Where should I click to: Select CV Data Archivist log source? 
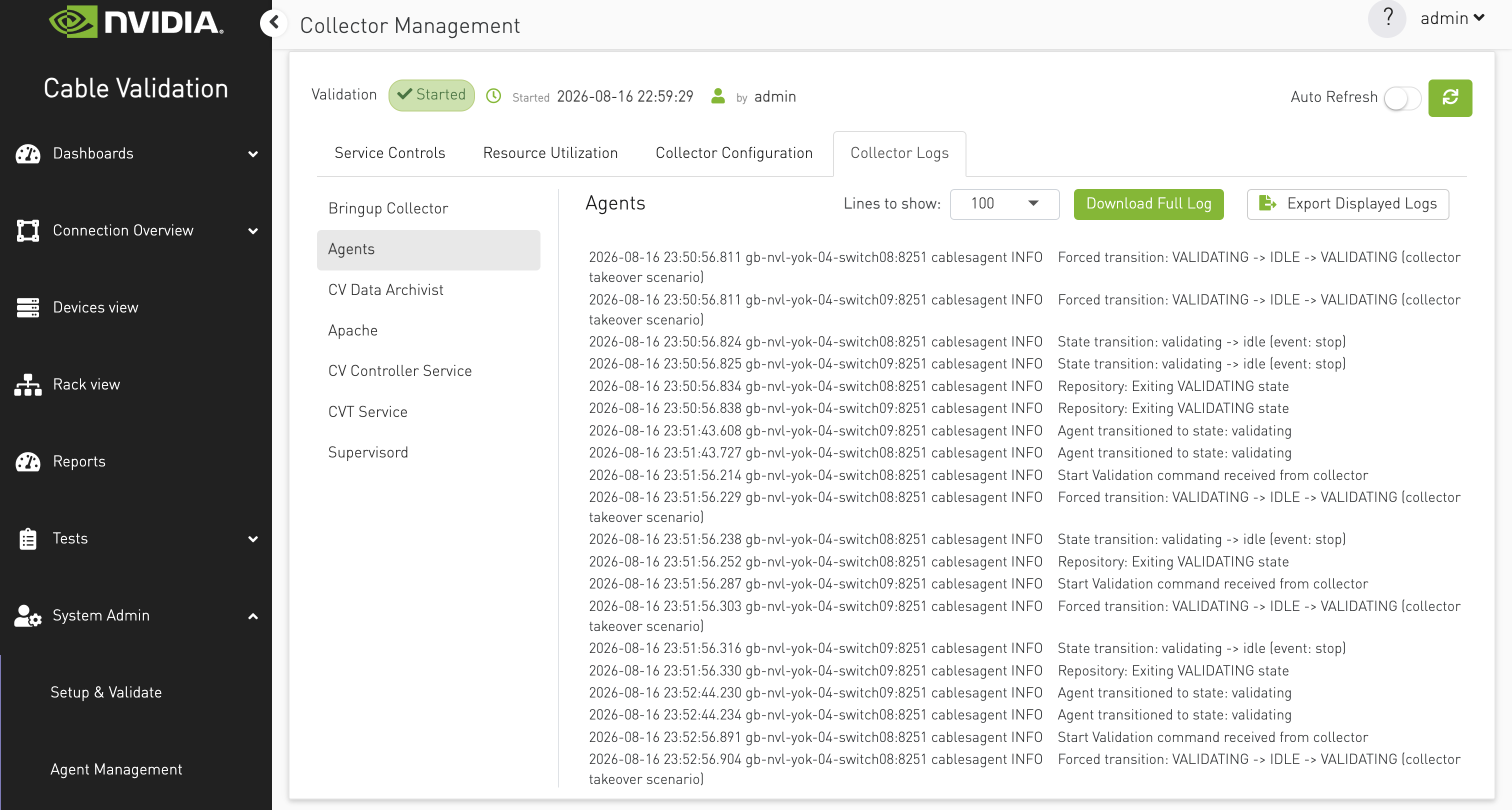[x=428, y=290]
